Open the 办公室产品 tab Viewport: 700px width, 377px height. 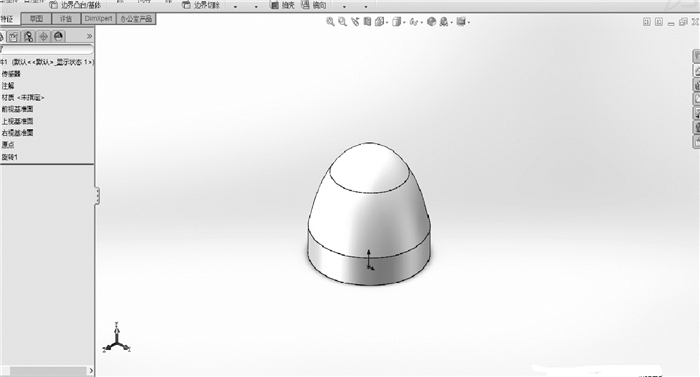pos(136,19)
